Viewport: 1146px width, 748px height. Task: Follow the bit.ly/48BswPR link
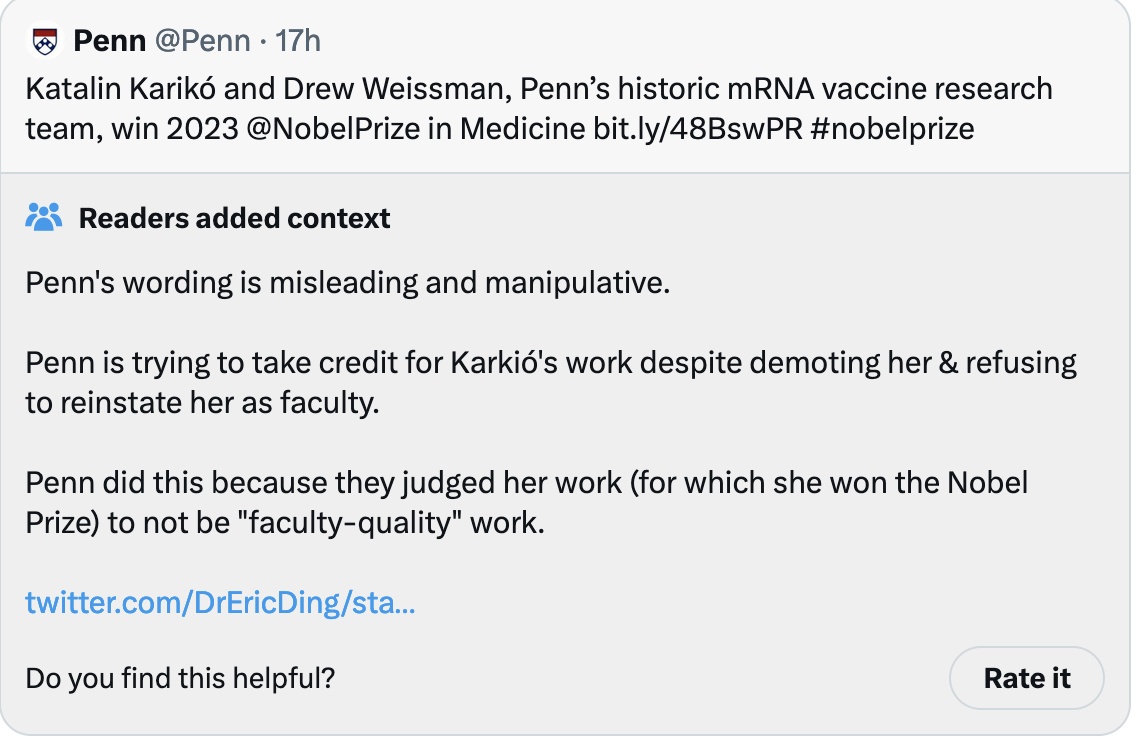point(698,129)
